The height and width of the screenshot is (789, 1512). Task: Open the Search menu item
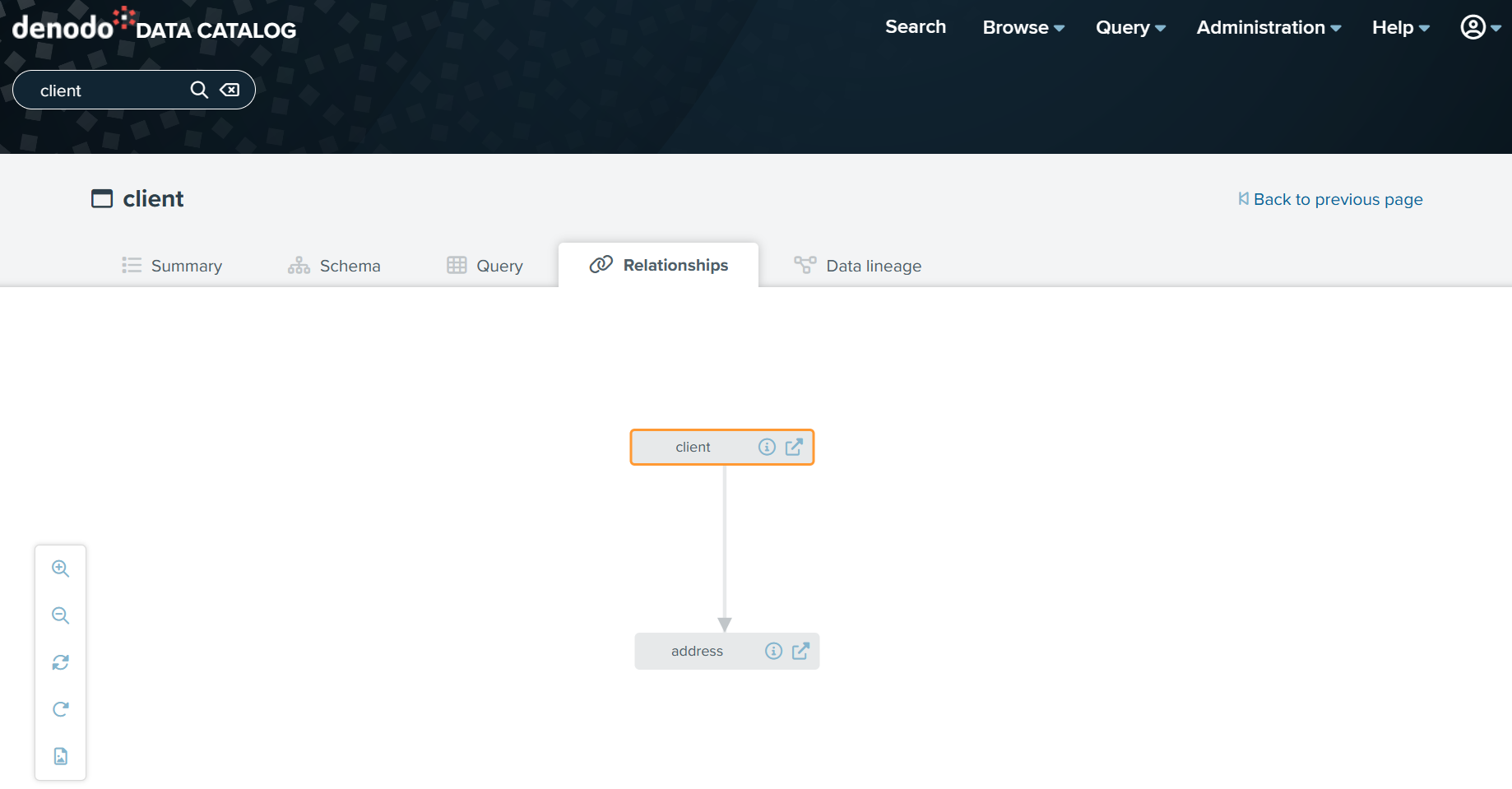[x=916, y=27]
